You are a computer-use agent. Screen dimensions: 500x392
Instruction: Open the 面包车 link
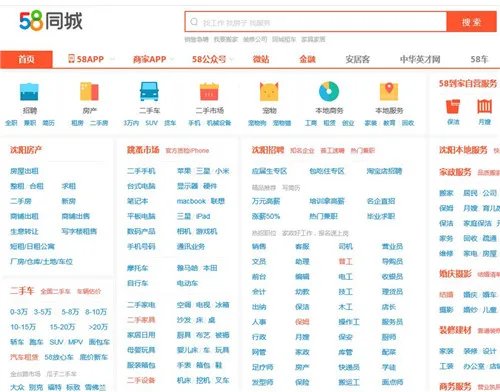(x=99, y=342)
